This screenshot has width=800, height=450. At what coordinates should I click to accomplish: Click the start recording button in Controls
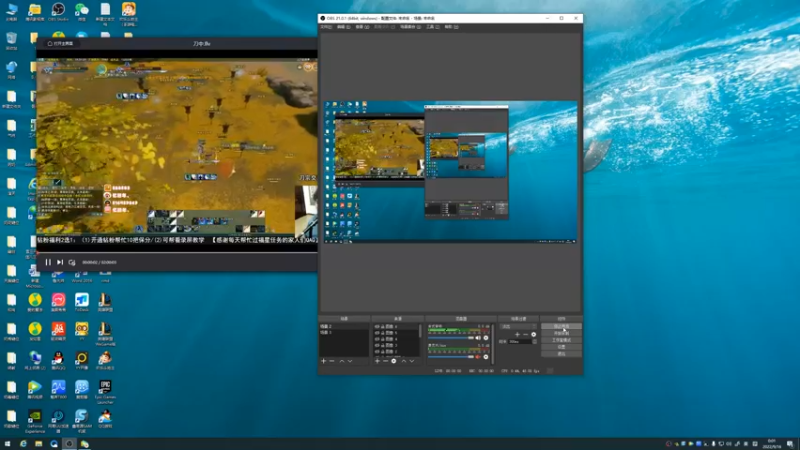pyautogui.click(x=561, y=333)
